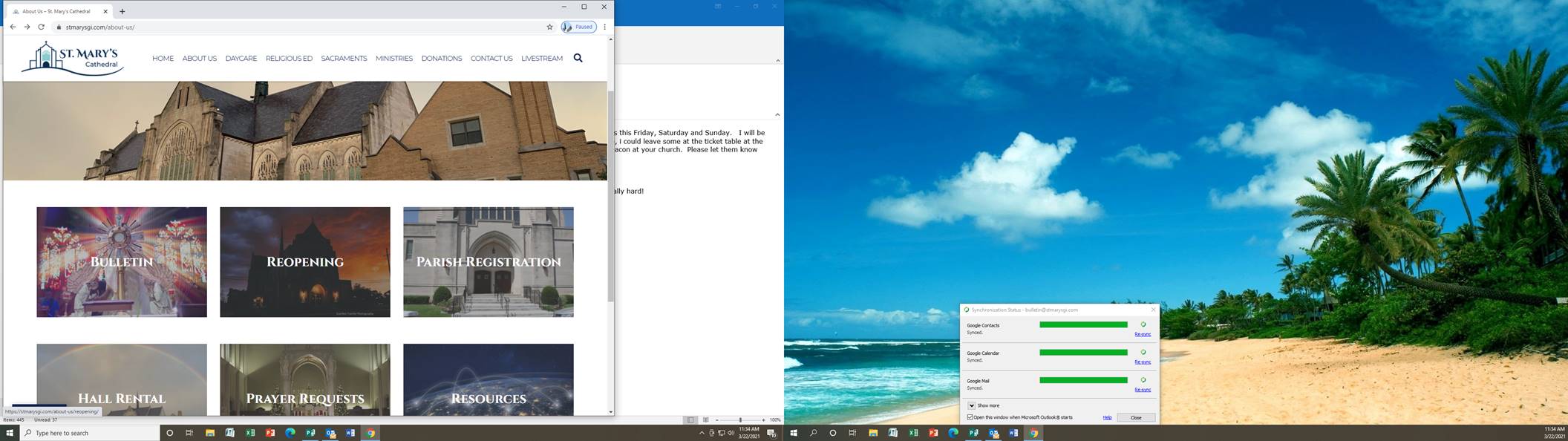This screenshot has width=1568, height=441.
Task: Open Chrome's three-dot menu
Action: (604, 27)
